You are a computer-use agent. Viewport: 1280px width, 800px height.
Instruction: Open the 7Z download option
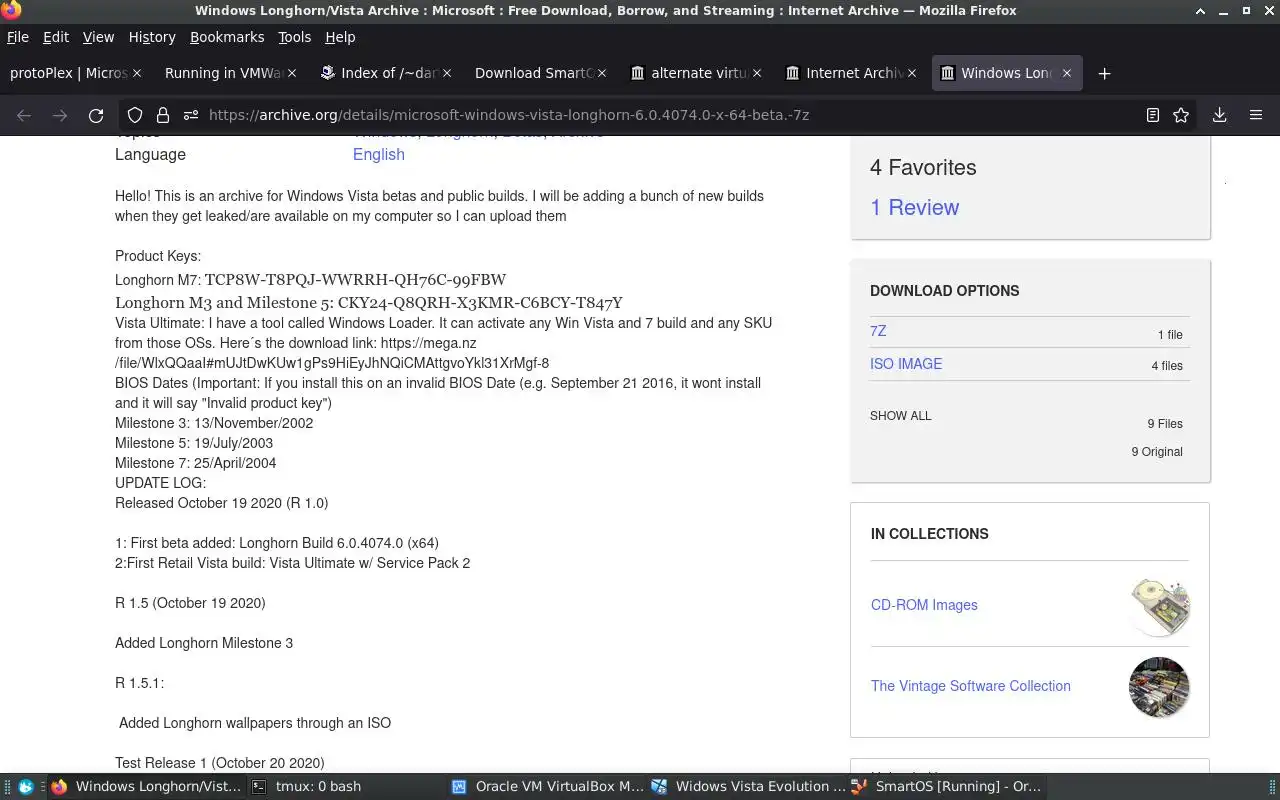point(878,331)
